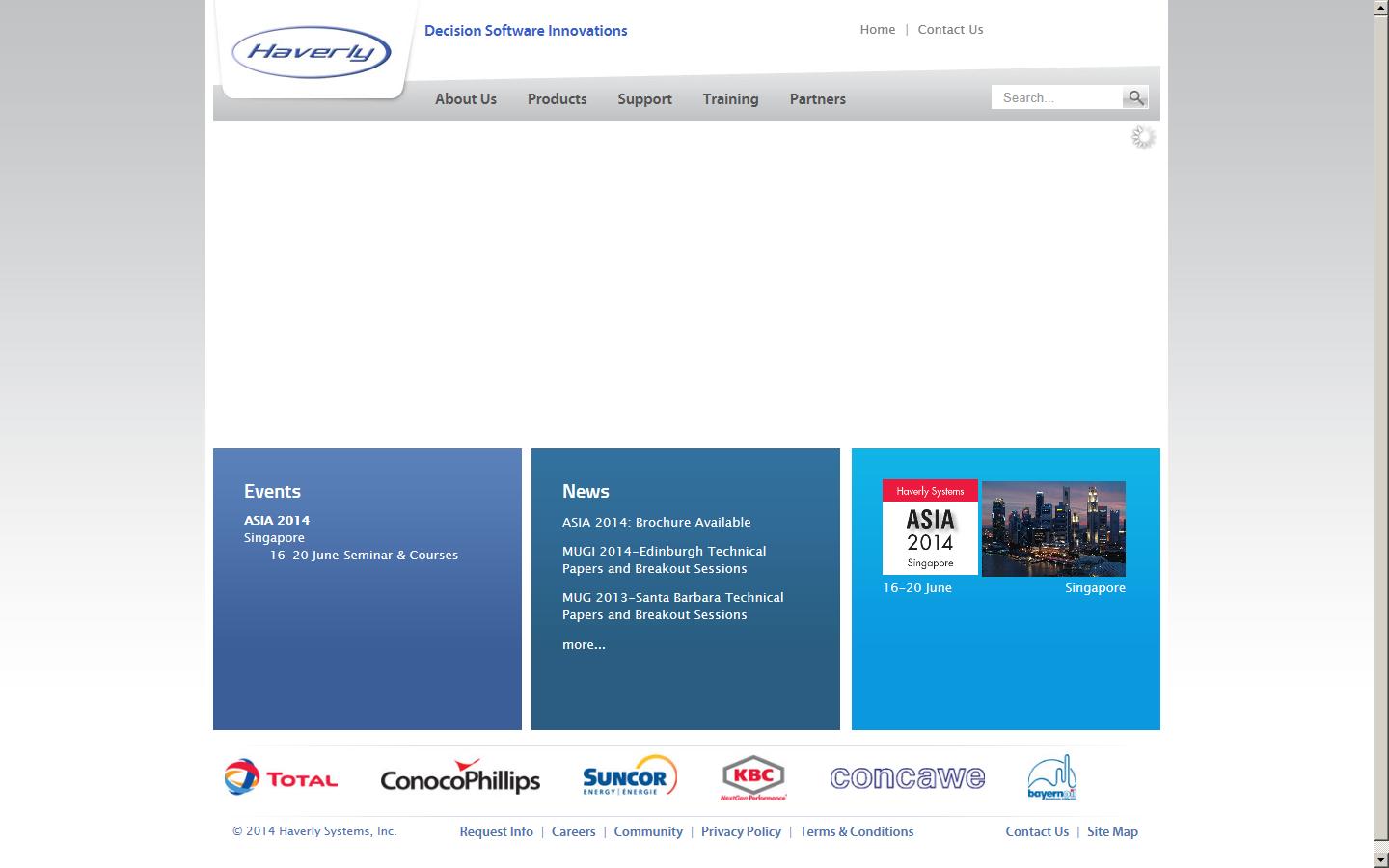The width and height of the screenshot is (1389, 868).
Task: Open the Products menu
Action: pos(557,98)
